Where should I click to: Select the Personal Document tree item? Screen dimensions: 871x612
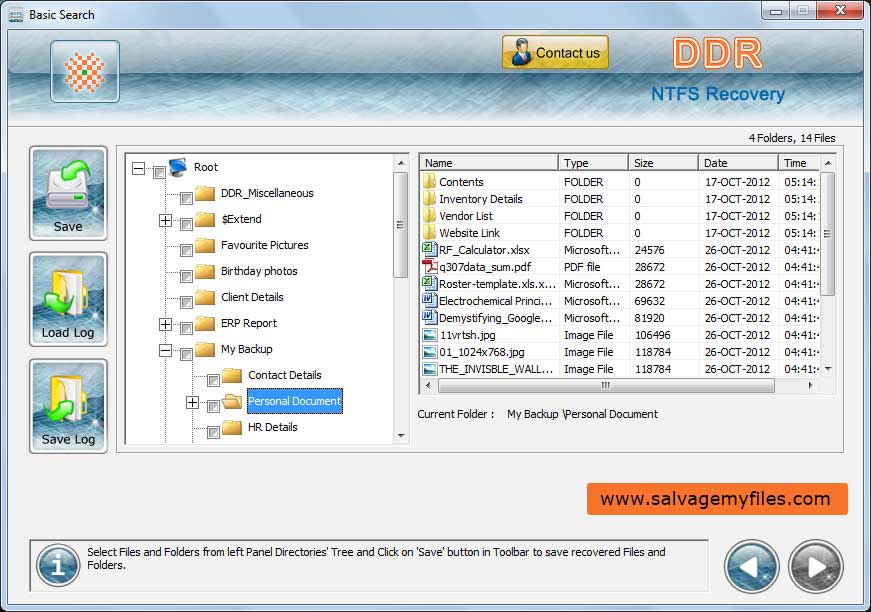tap(294, 401)
